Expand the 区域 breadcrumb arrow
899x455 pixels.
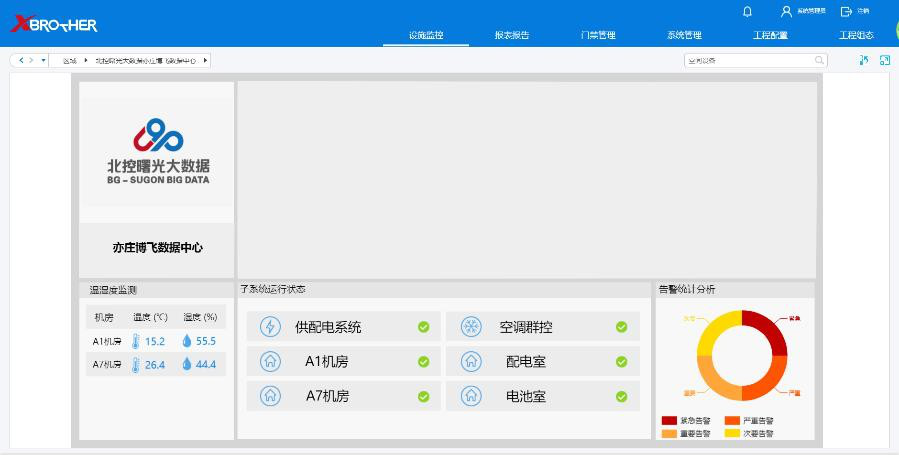[x=86, y=60]
